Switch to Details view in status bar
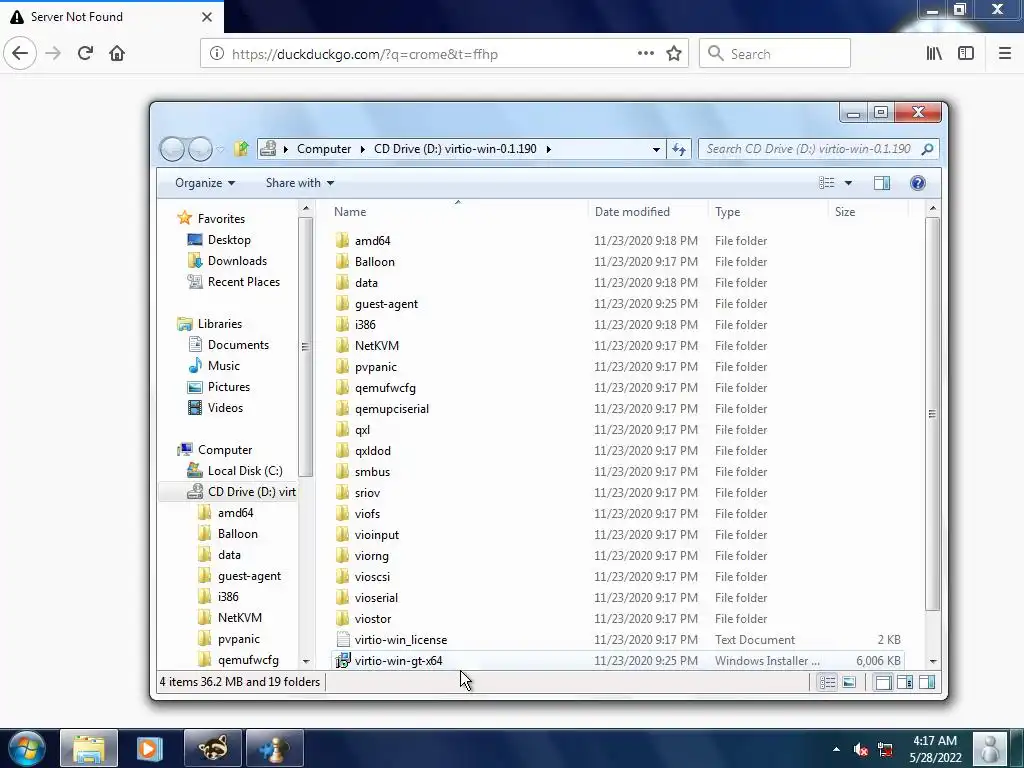Image resolution: width=1024 pixels, height=768 pixels. [827, 682]
